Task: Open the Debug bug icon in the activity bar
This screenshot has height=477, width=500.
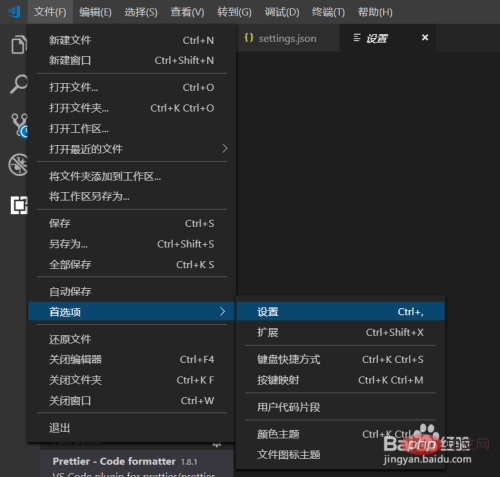Action: (18, 164)
